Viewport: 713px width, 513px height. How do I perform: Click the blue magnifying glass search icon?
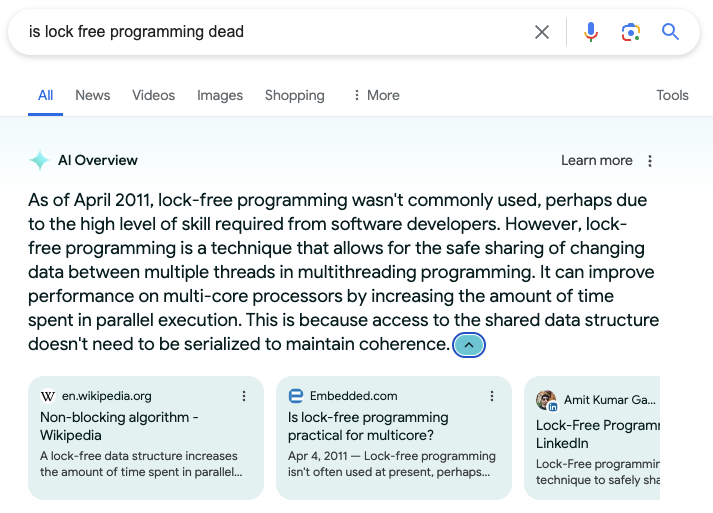pyautogui.click(x=670, y=32)
